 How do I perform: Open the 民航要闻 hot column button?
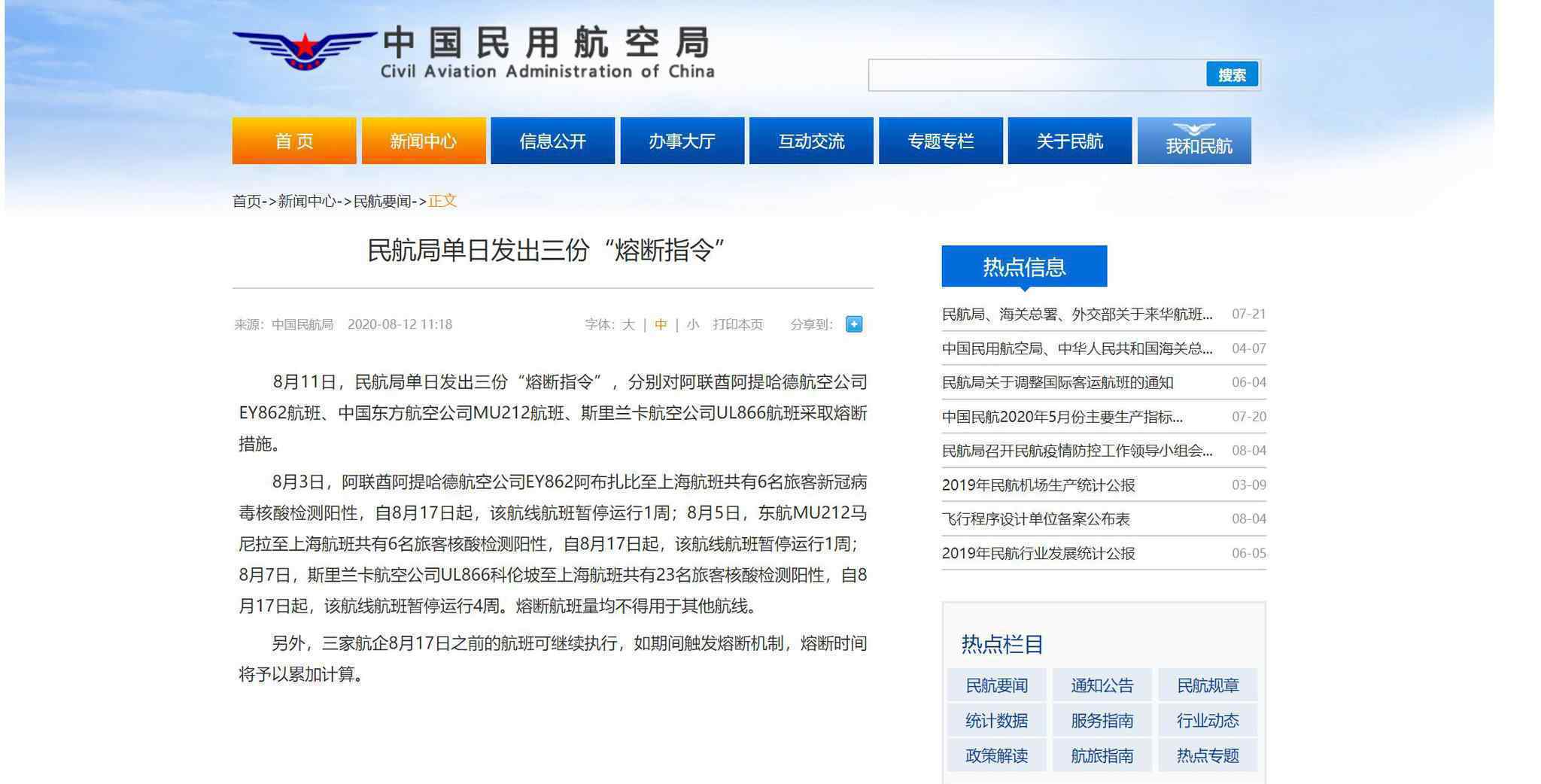[996, 685]
